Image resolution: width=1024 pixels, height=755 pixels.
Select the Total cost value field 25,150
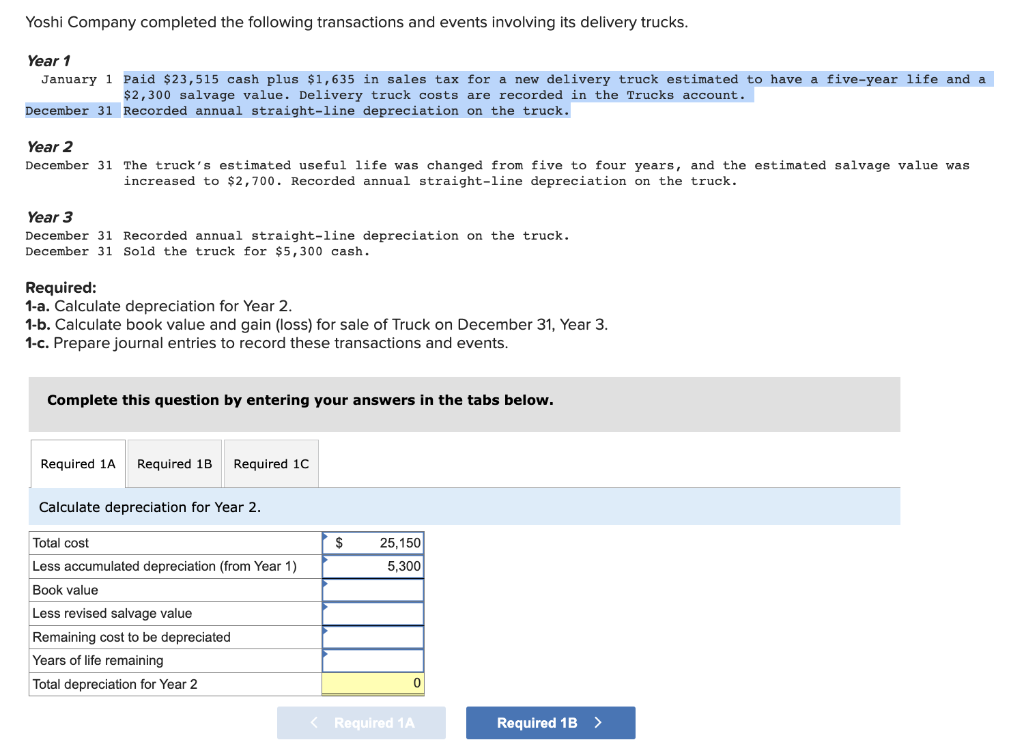pos(373,543)
